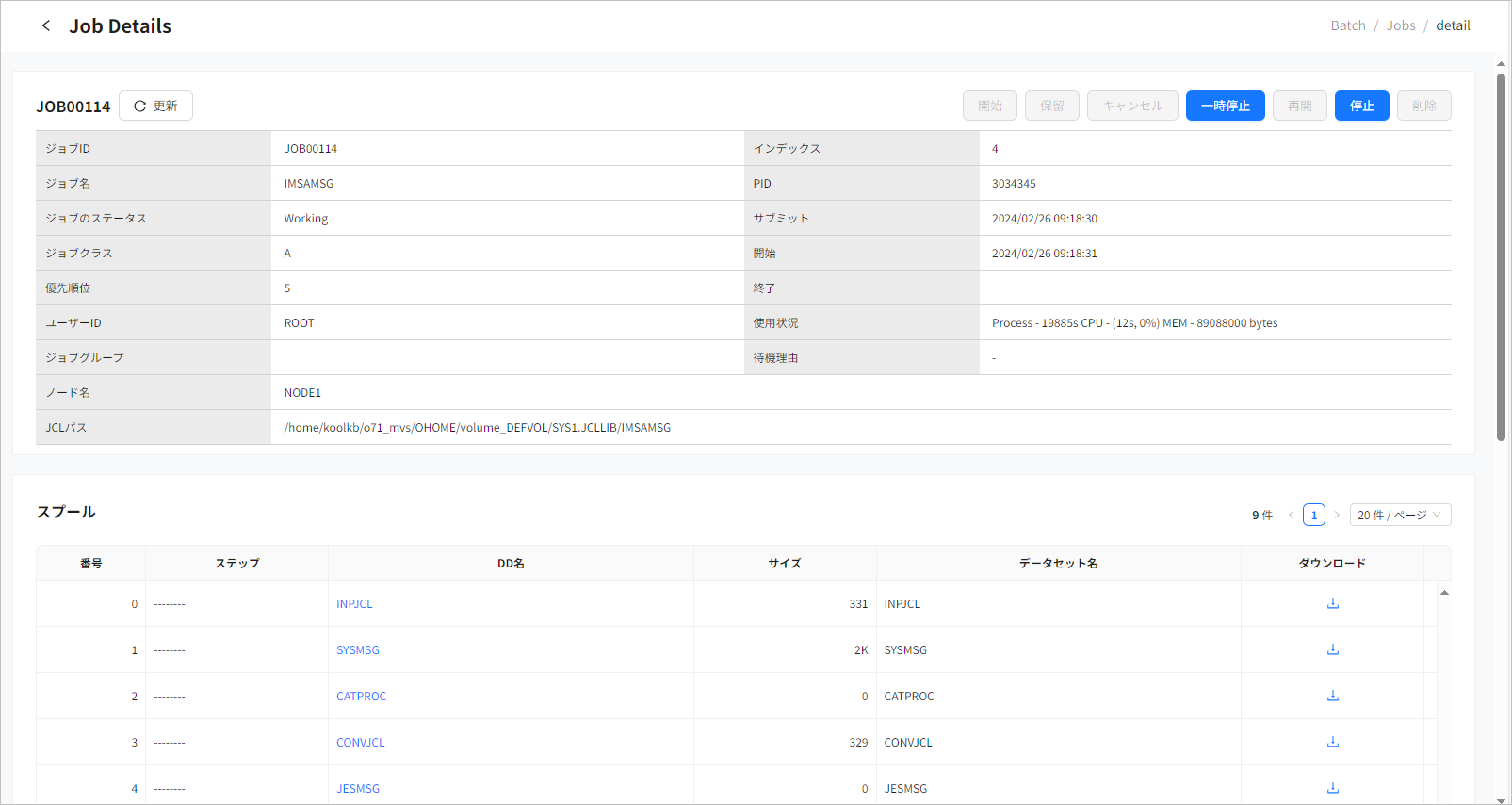Click the start time 2024/02/26 09:18:31
This screenshot has width=1512, height=805.
pyautogui.click(x=1045, y=254)
